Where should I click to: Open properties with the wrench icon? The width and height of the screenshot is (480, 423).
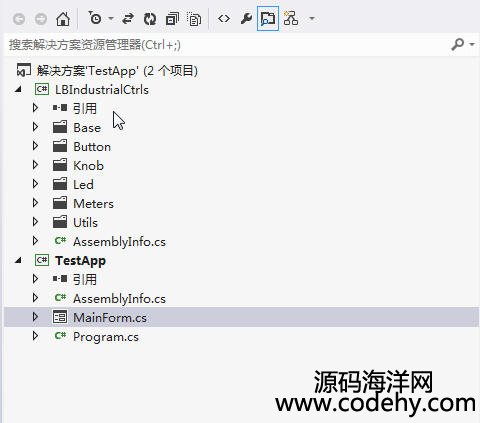(x=246, y=19)
